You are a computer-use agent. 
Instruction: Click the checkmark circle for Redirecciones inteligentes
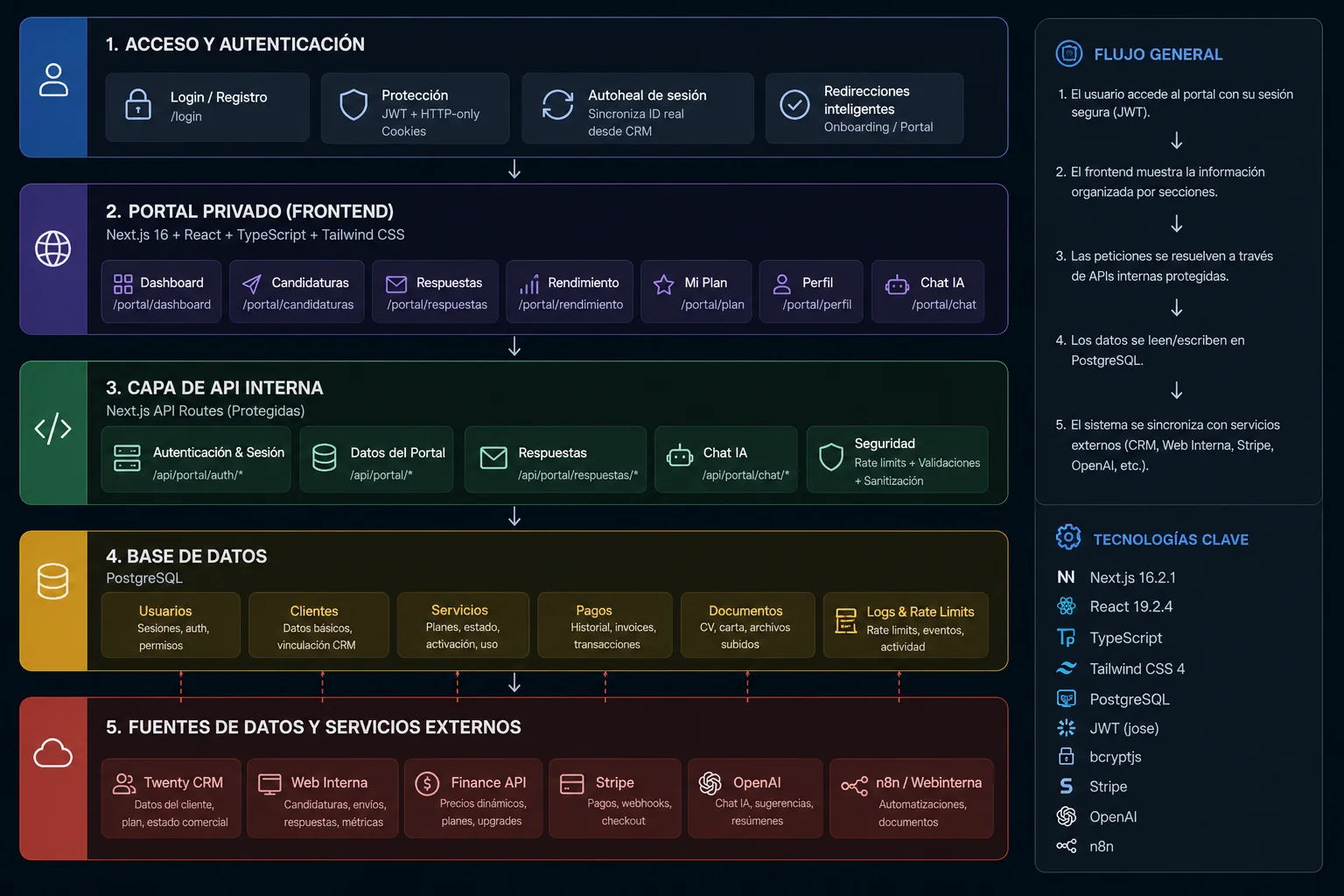794,105
